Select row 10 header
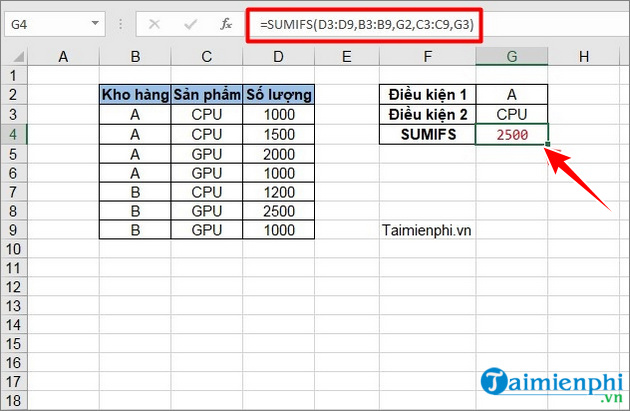 point(14,249)
